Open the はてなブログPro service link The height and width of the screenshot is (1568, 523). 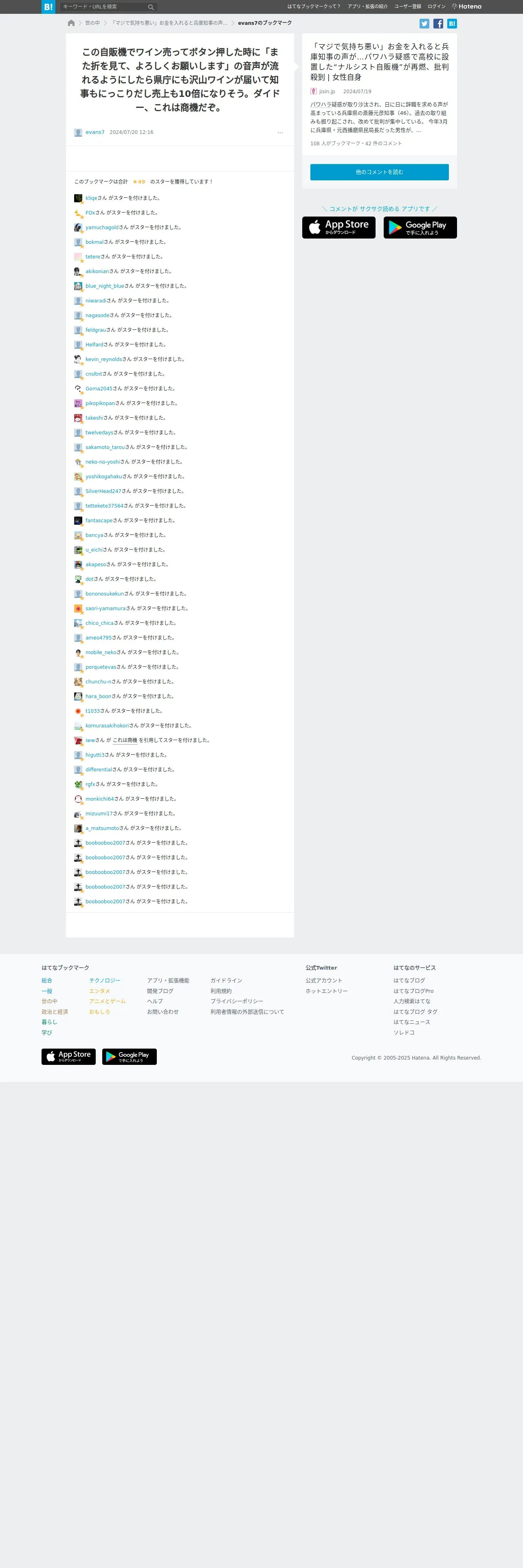[x=413, y=991]
